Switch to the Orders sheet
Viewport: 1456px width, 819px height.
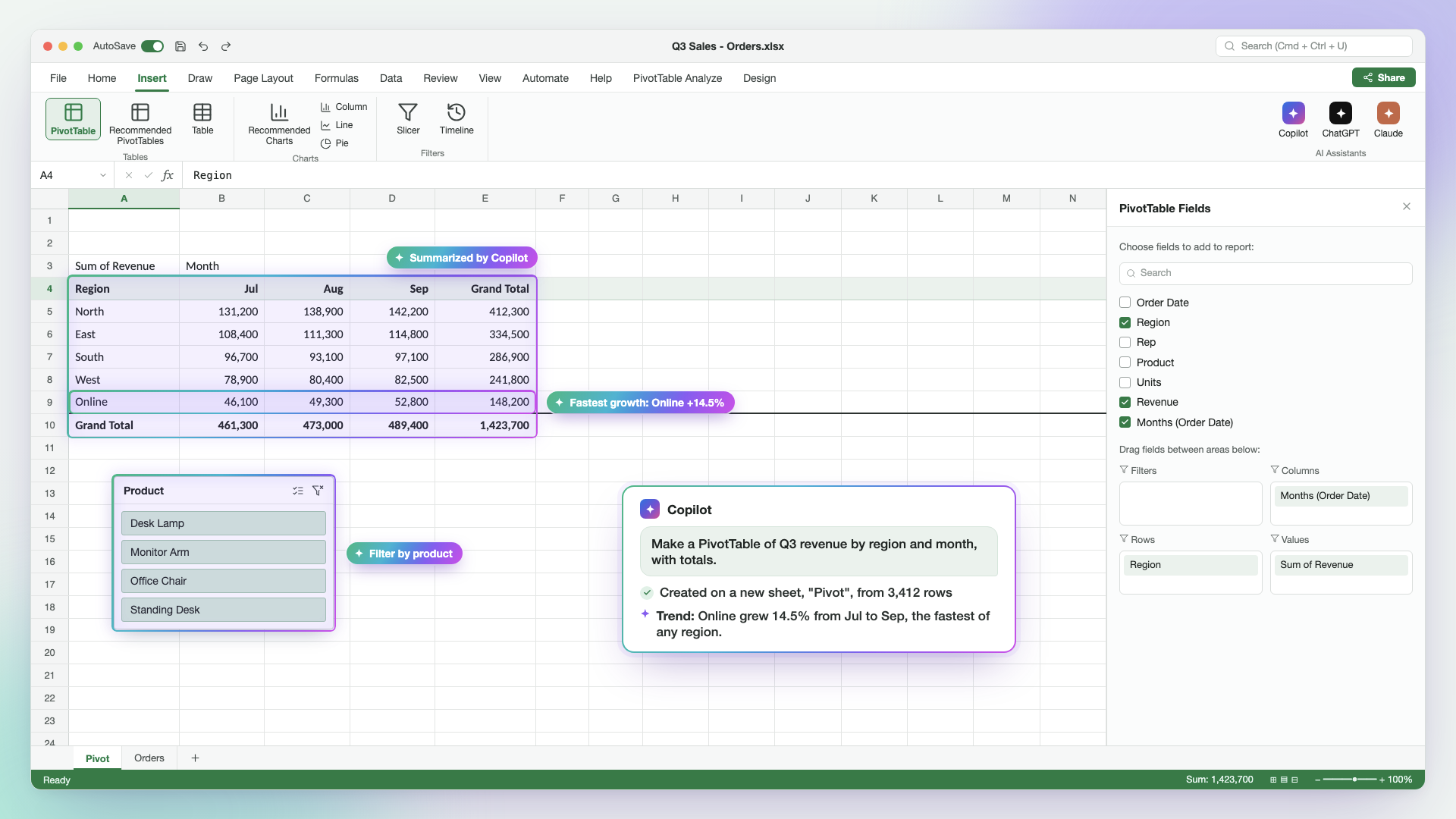(x=149, y=758)
